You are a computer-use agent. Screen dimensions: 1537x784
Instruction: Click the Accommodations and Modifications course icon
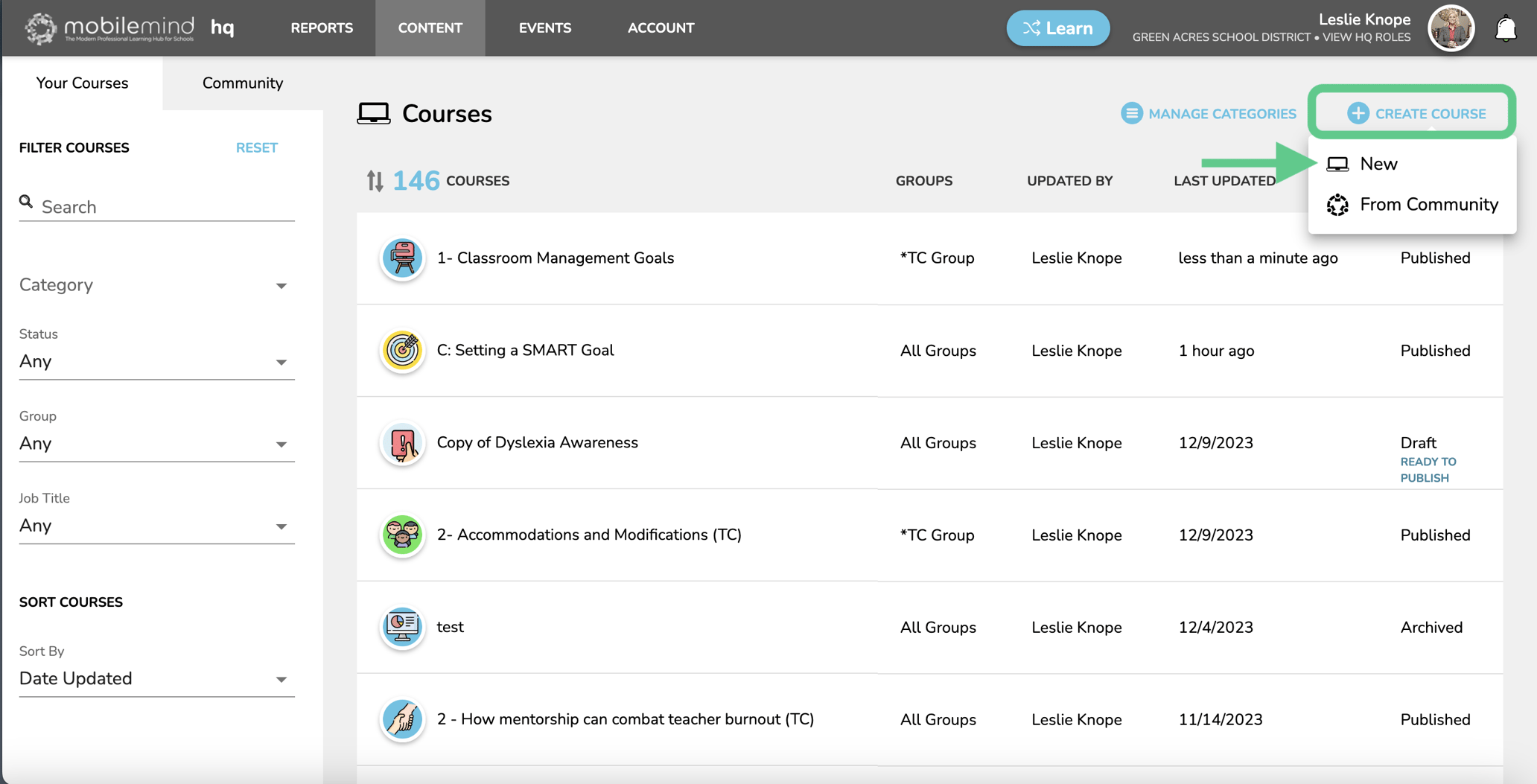click(402, 535)
